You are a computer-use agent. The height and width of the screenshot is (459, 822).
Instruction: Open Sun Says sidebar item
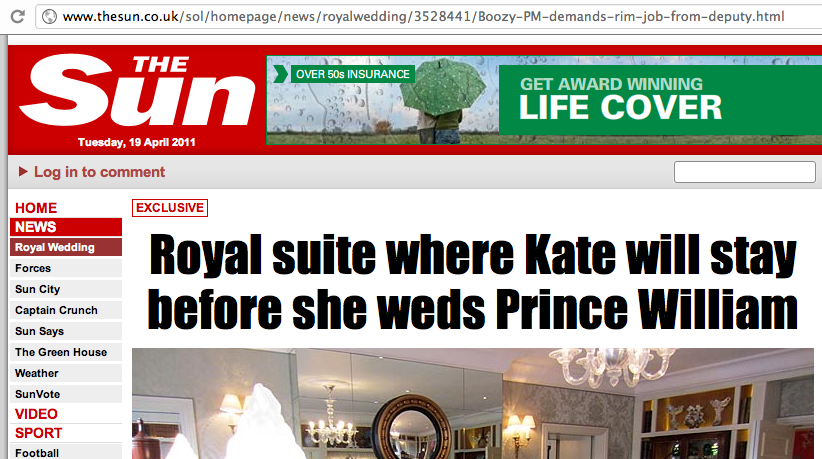pos(66,331)
